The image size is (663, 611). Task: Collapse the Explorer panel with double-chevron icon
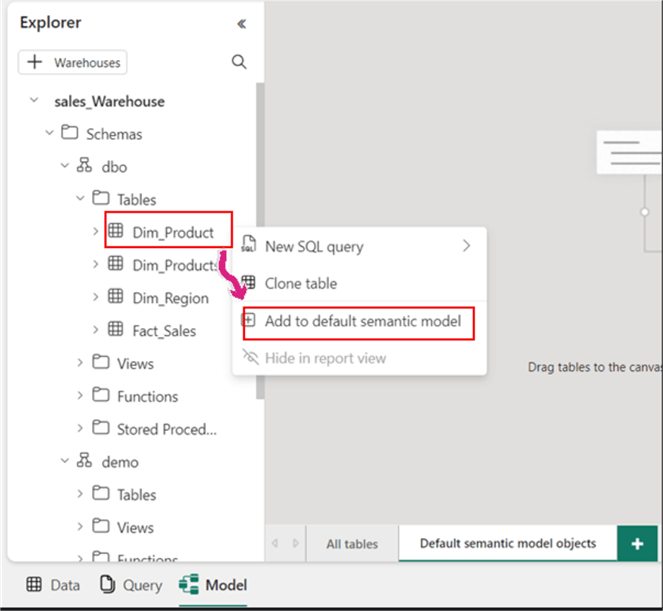pyautogui.click(x=241, y=24)
